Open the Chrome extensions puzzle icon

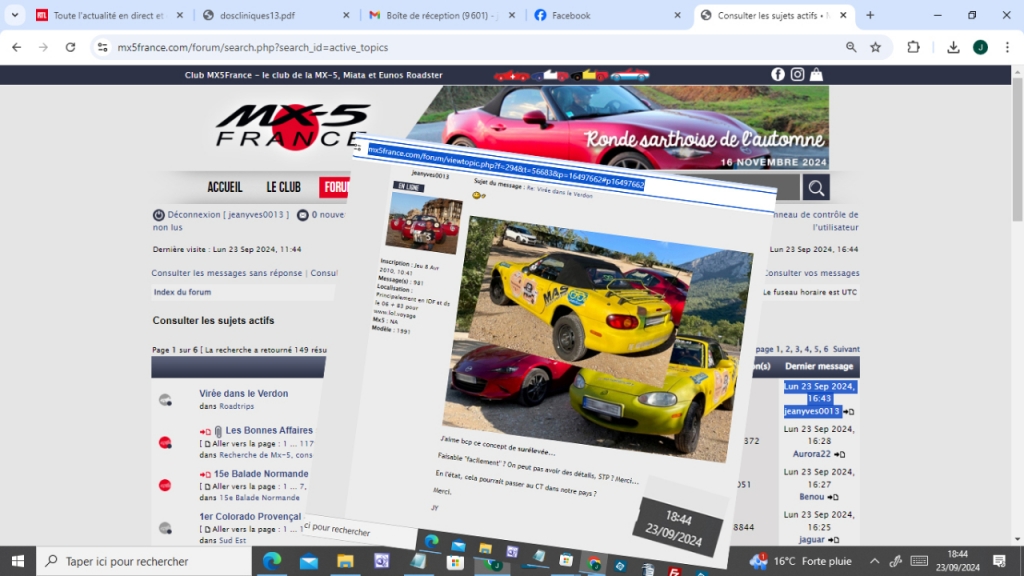(913, 47)
